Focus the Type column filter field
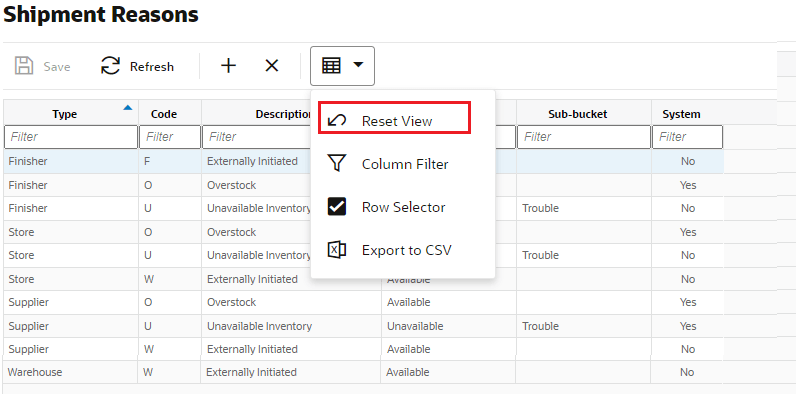The height and width of the screenshot is (394, 796). tap(71, 137)
